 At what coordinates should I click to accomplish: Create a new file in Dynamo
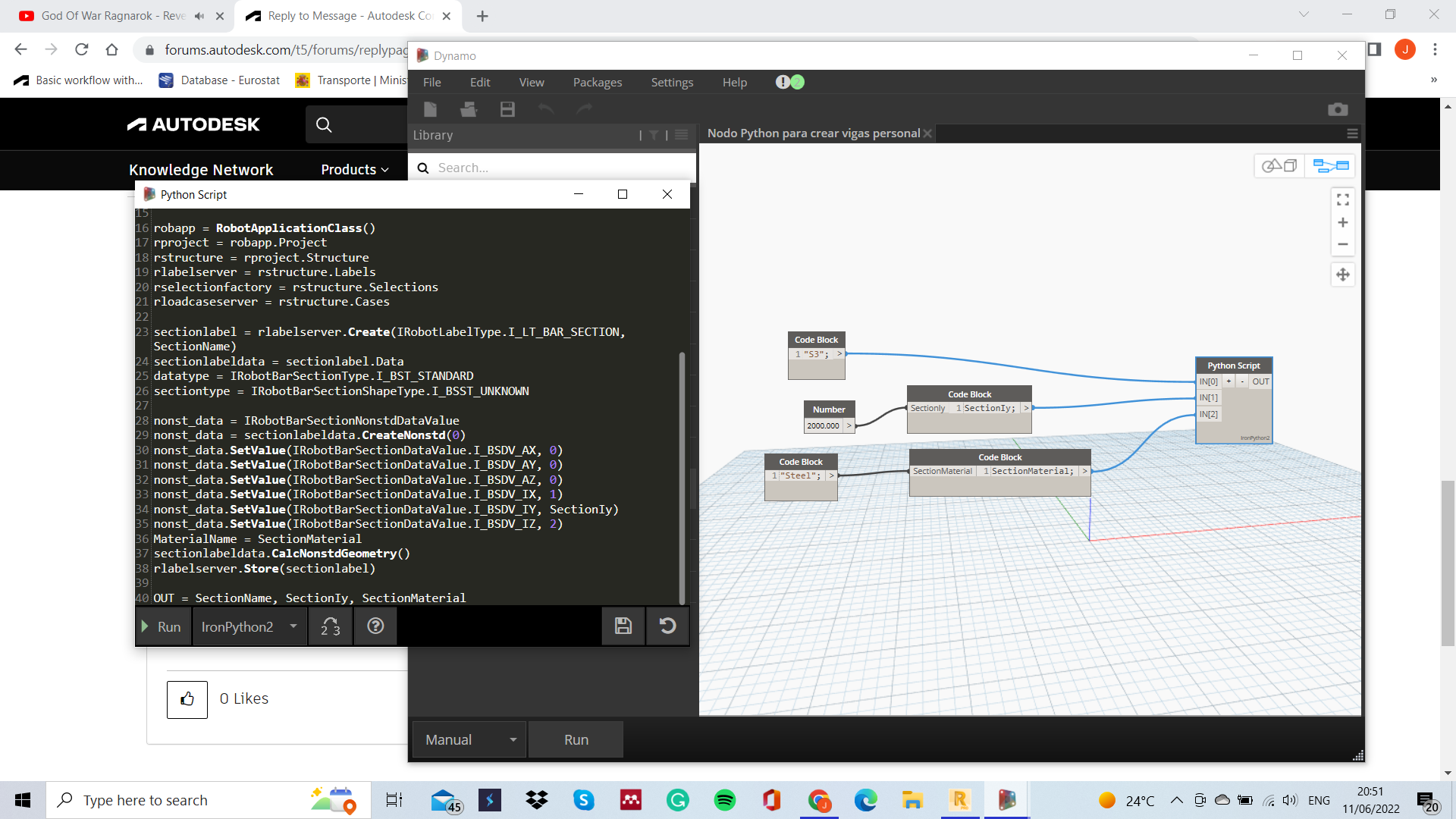point(431,109)
